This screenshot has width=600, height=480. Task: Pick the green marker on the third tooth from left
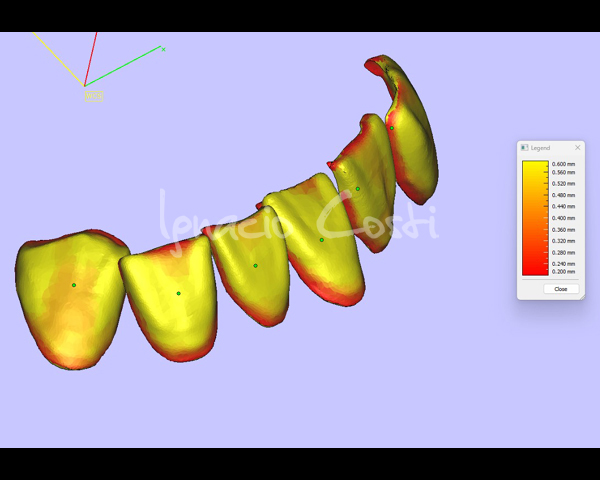(x=255, y=266)
